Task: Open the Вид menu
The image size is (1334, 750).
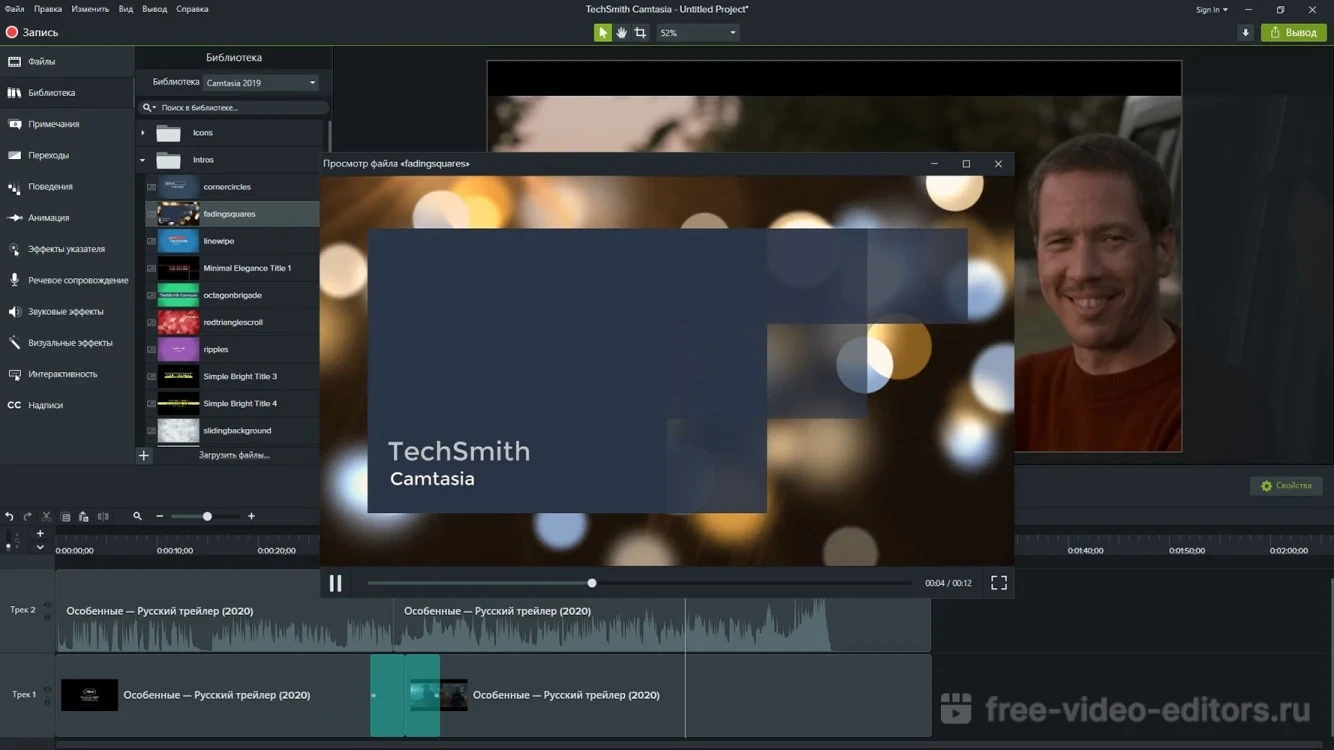Action: click(x=125, y=9)
